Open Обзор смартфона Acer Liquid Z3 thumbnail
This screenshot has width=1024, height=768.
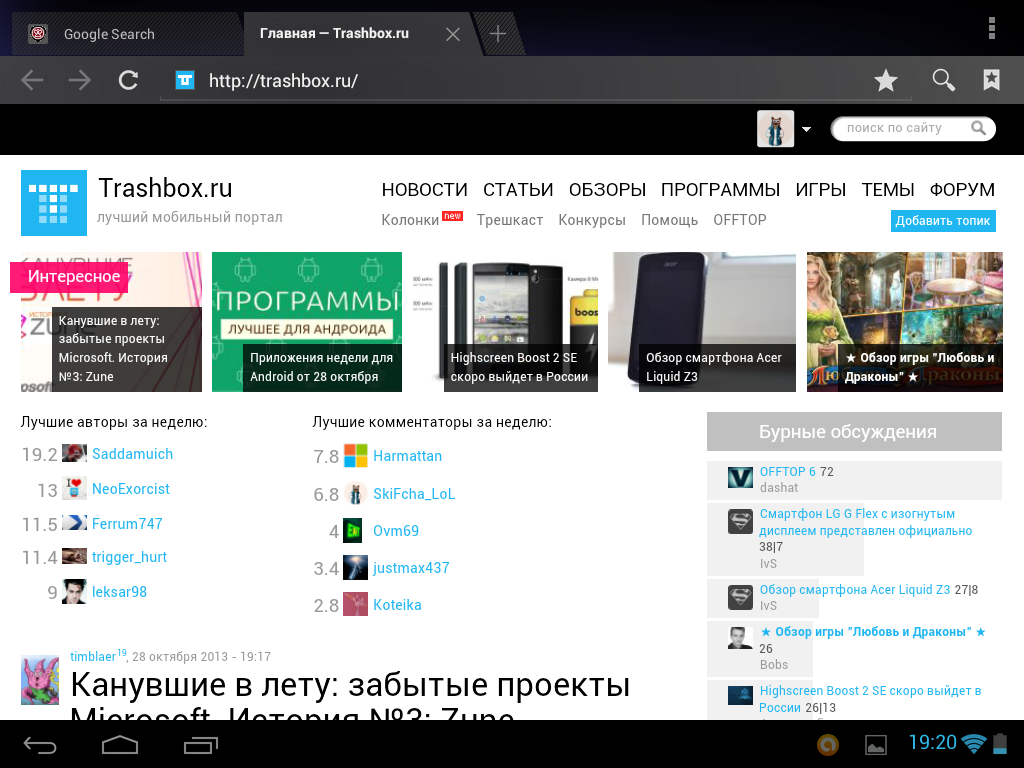pos(702,322)
